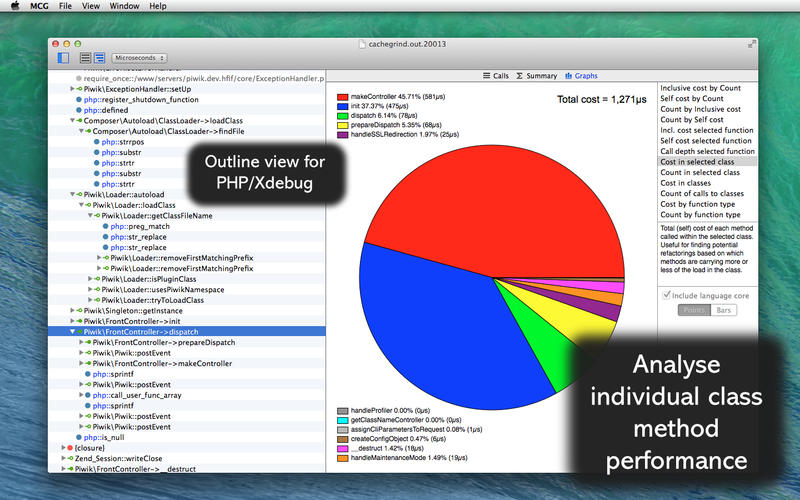800x500 pixels.
Task: Open the File menu
Action: click(x=65, y=6)
